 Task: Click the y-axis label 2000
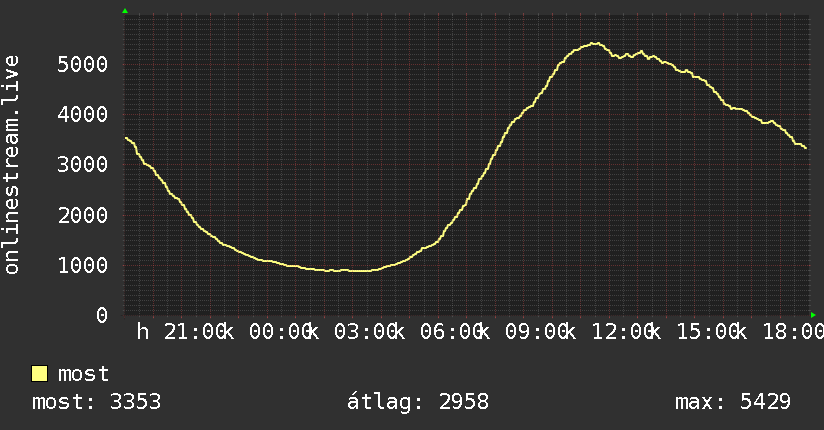(x=83, y=215)
